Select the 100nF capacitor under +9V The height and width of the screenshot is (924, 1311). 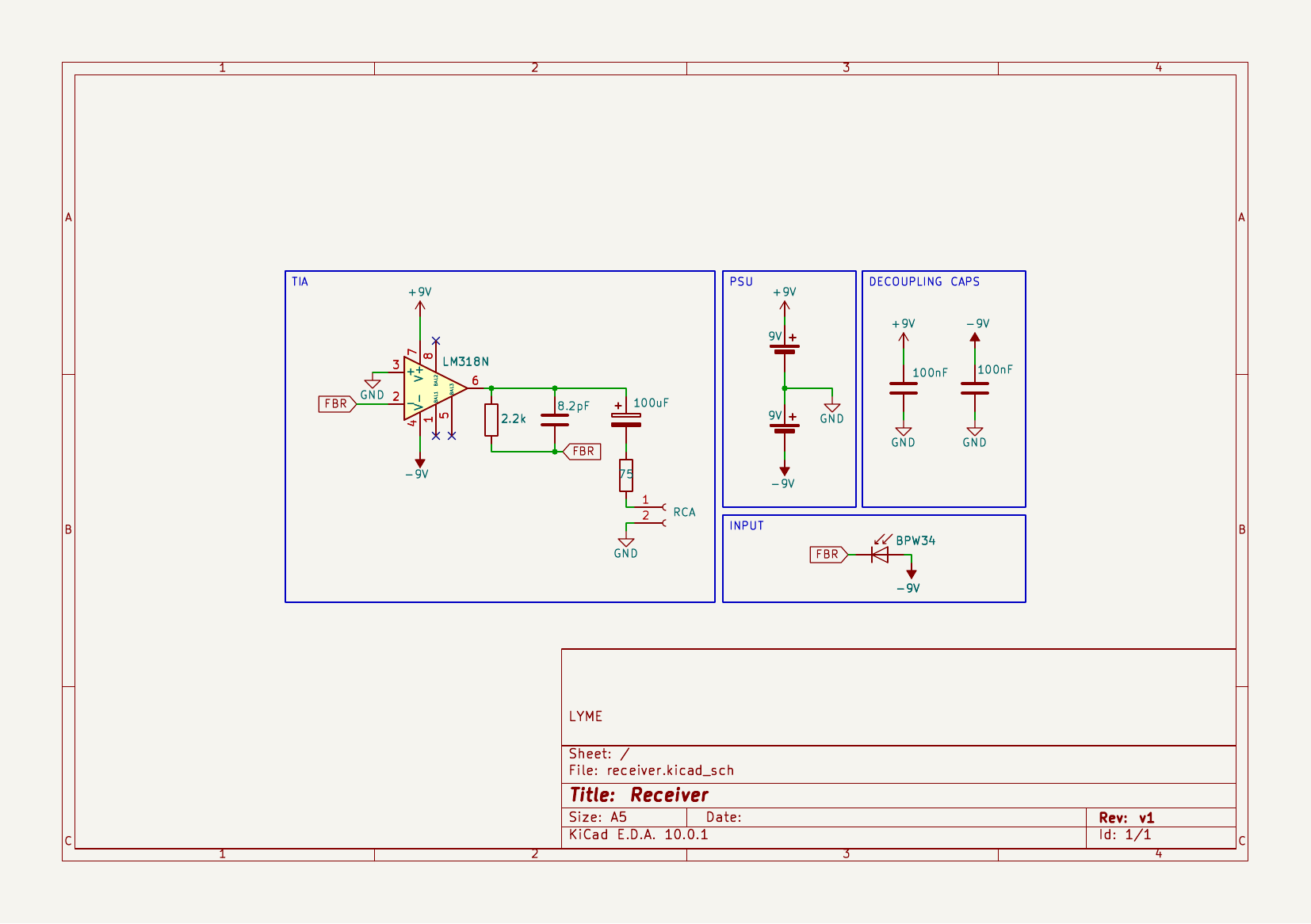click(x=904, y=388)
